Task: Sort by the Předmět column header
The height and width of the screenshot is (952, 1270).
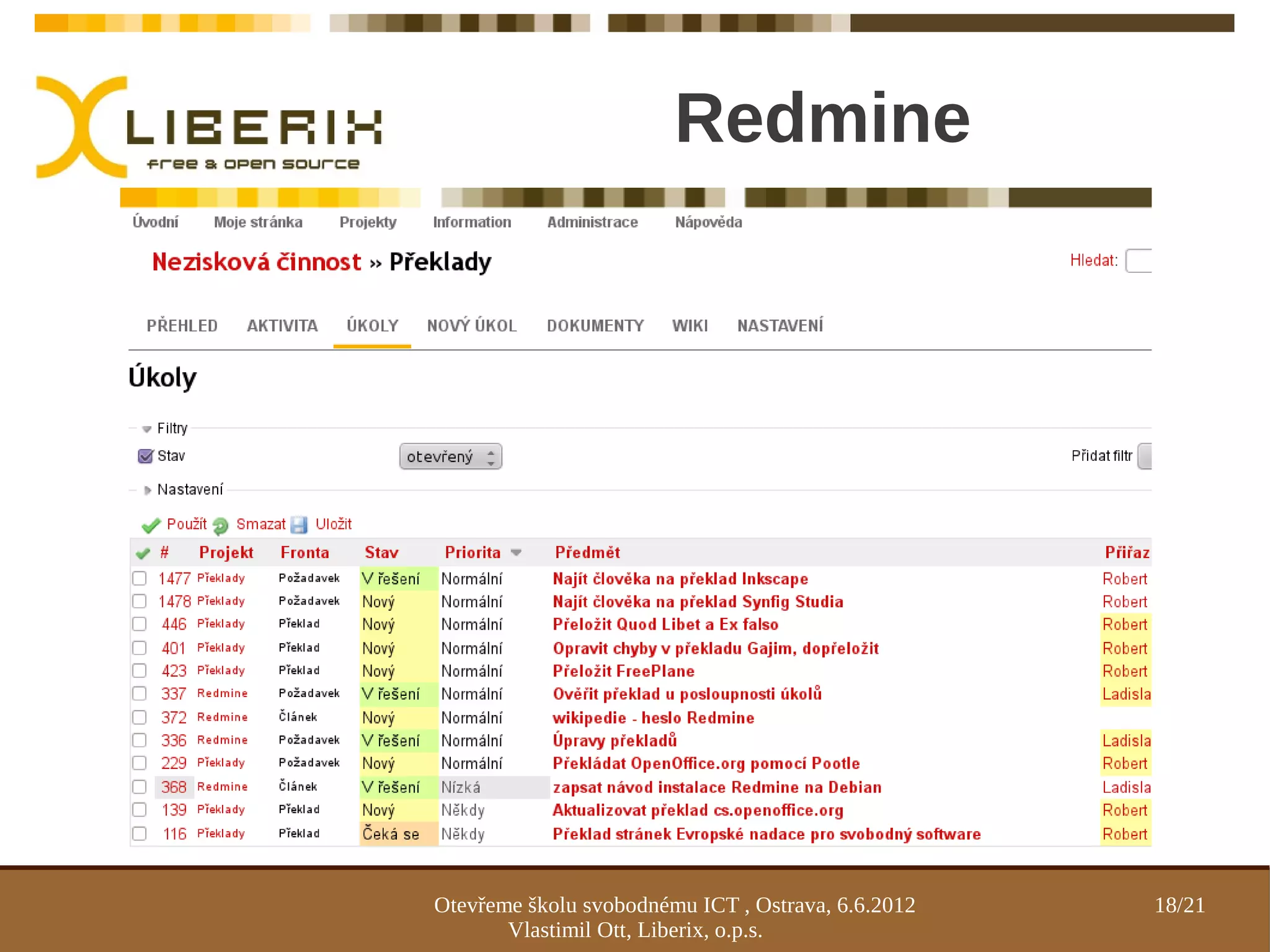Action: (x=587, y=553)
